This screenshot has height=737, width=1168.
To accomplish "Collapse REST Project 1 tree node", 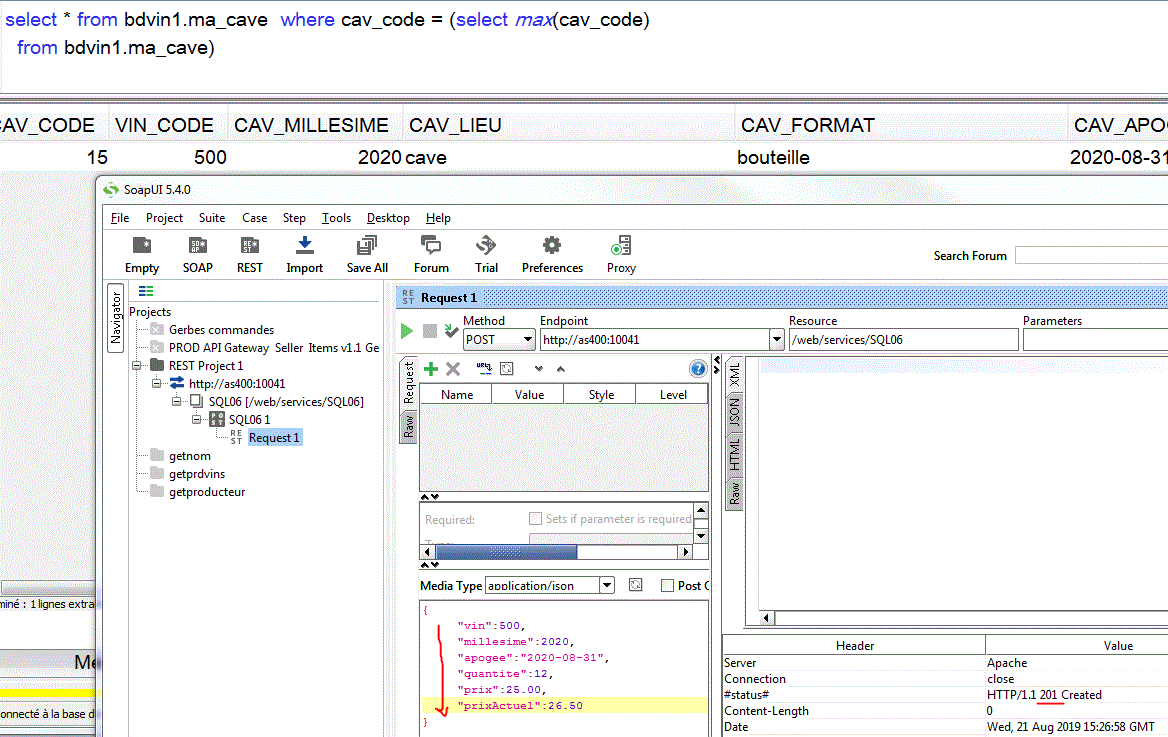I will 137,365.
